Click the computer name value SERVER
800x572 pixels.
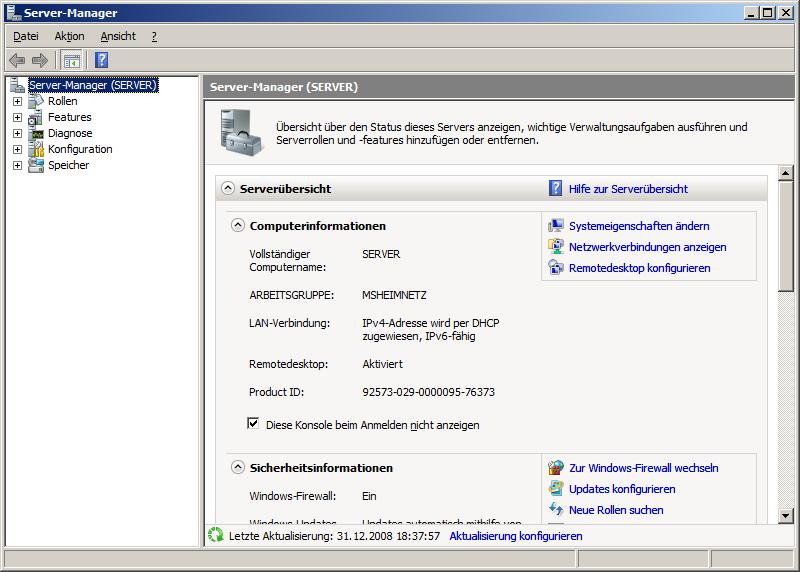tap(381, 254)
